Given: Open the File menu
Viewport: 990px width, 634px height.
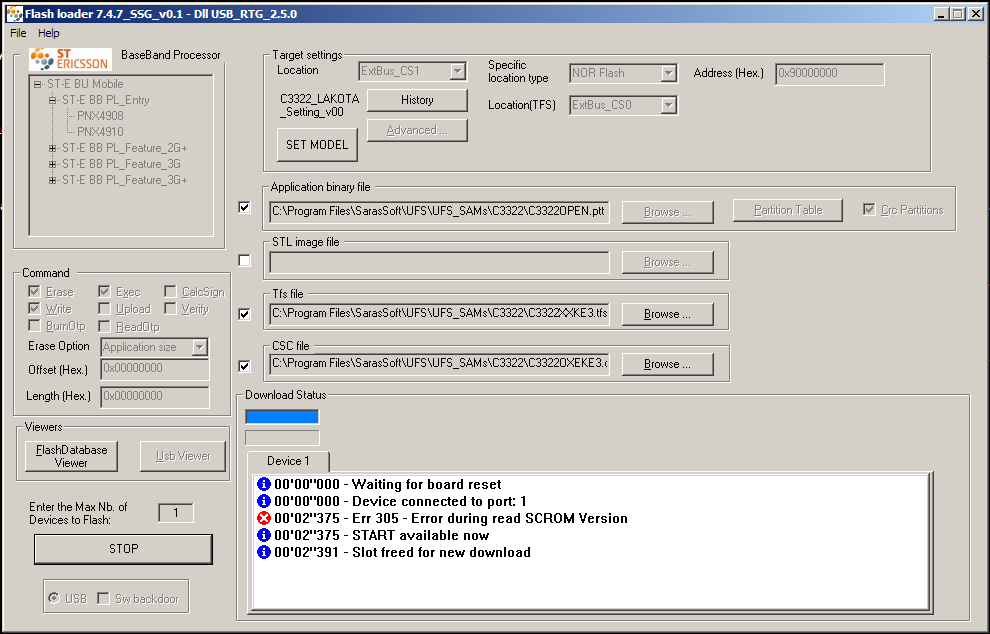Looking at the screenshot, I should 18,33.
